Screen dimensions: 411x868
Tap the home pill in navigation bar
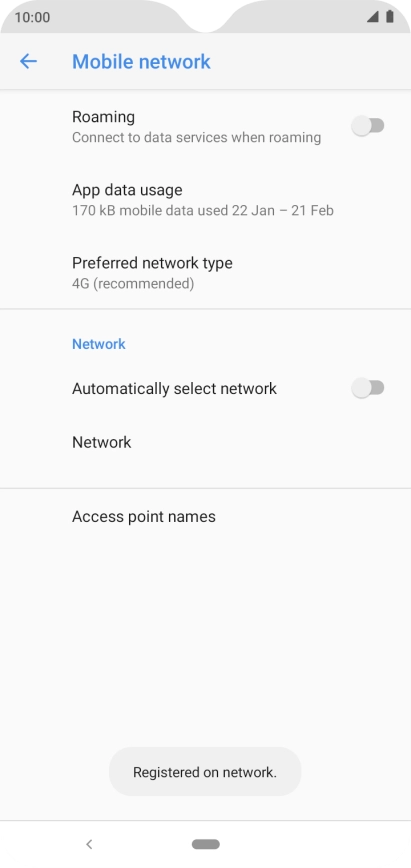pos(206,844)
